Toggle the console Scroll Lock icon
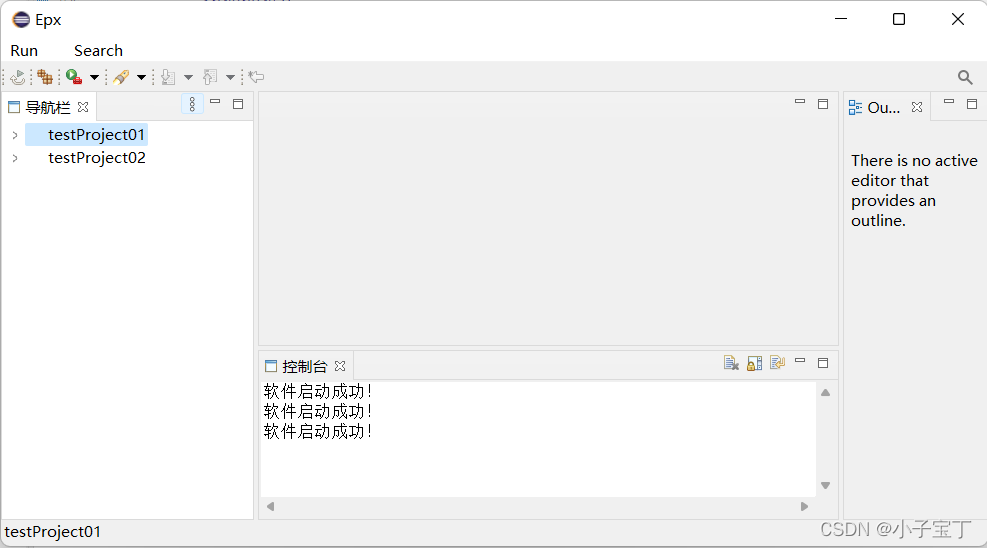Image resolution: width=987 pixels, height=548 pixels. (x=754, y=363)
